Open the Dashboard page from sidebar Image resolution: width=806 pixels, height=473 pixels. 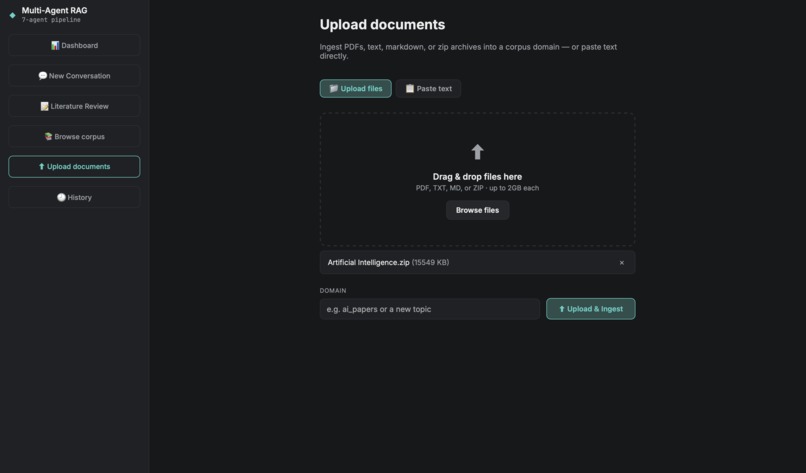pyautogui.click(x=74, y=45)
